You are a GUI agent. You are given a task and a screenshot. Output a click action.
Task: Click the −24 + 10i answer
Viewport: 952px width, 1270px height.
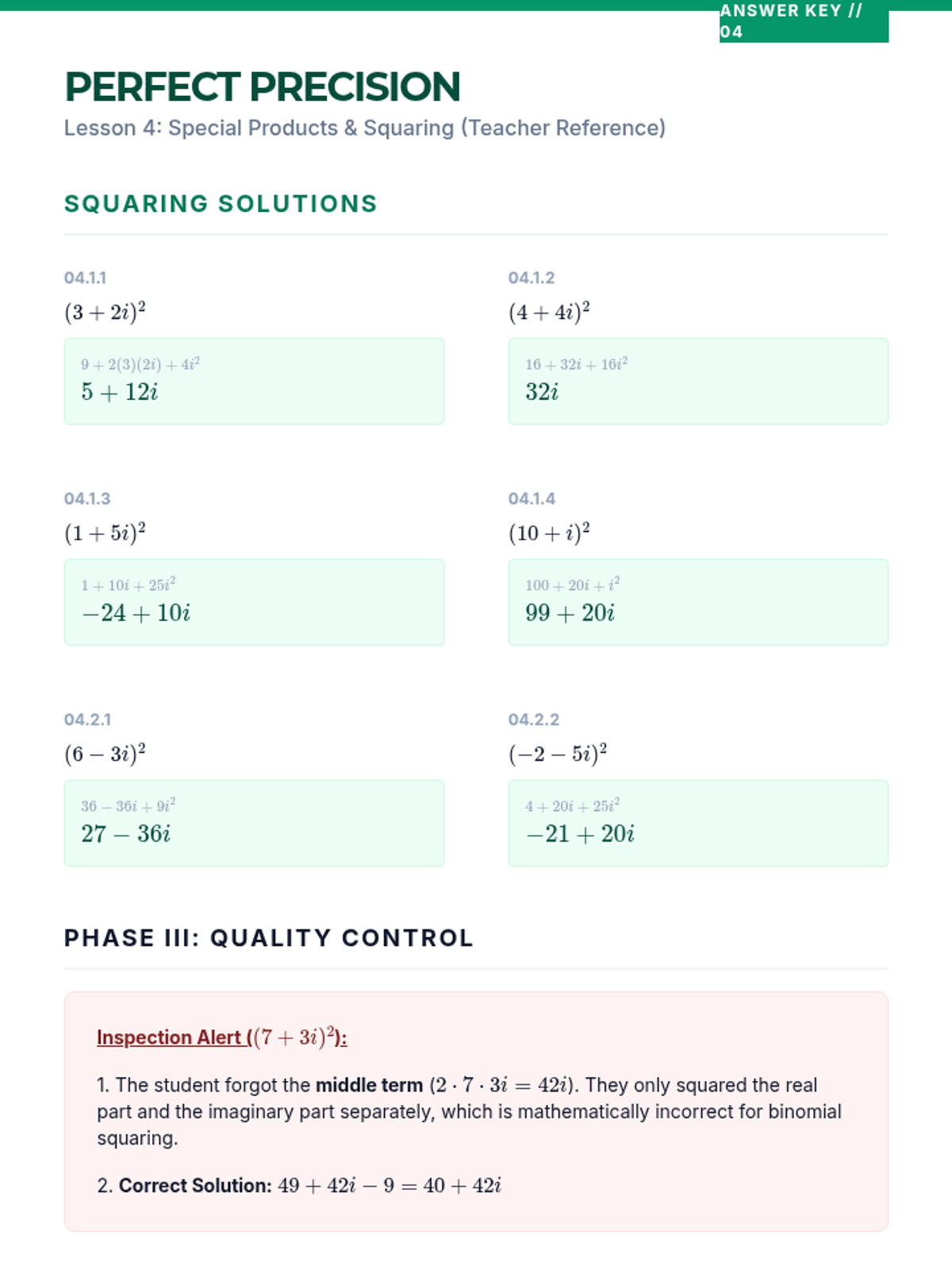[x=136, y=613]
